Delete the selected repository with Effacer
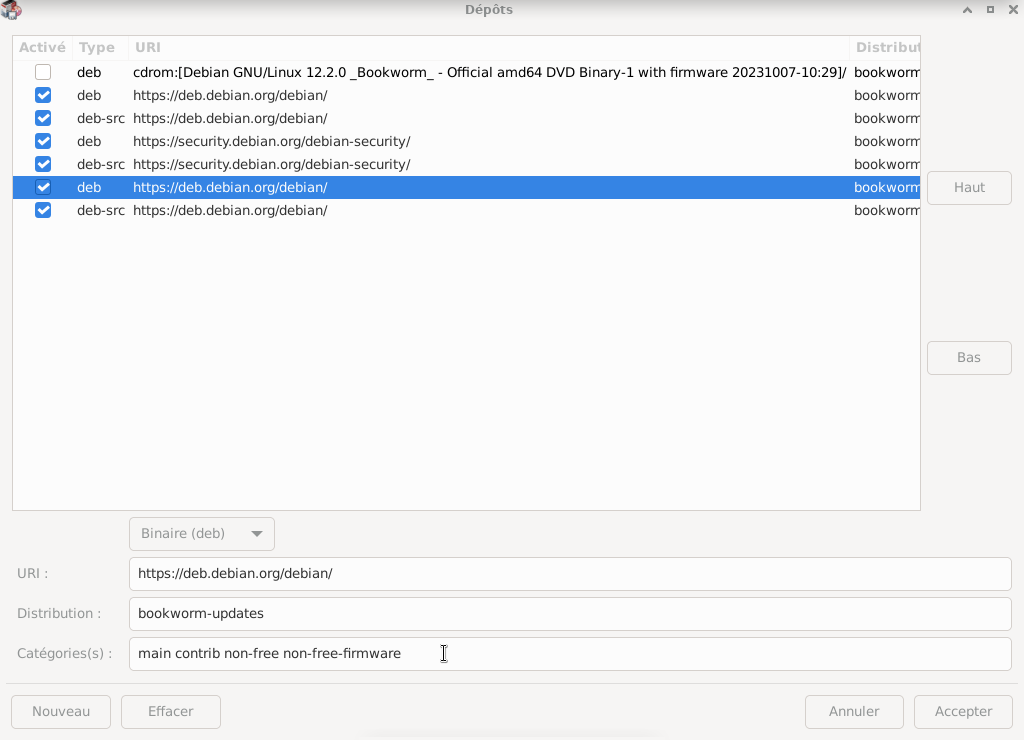Screen dimensions: 1024x740 click(x=170, y=711)
